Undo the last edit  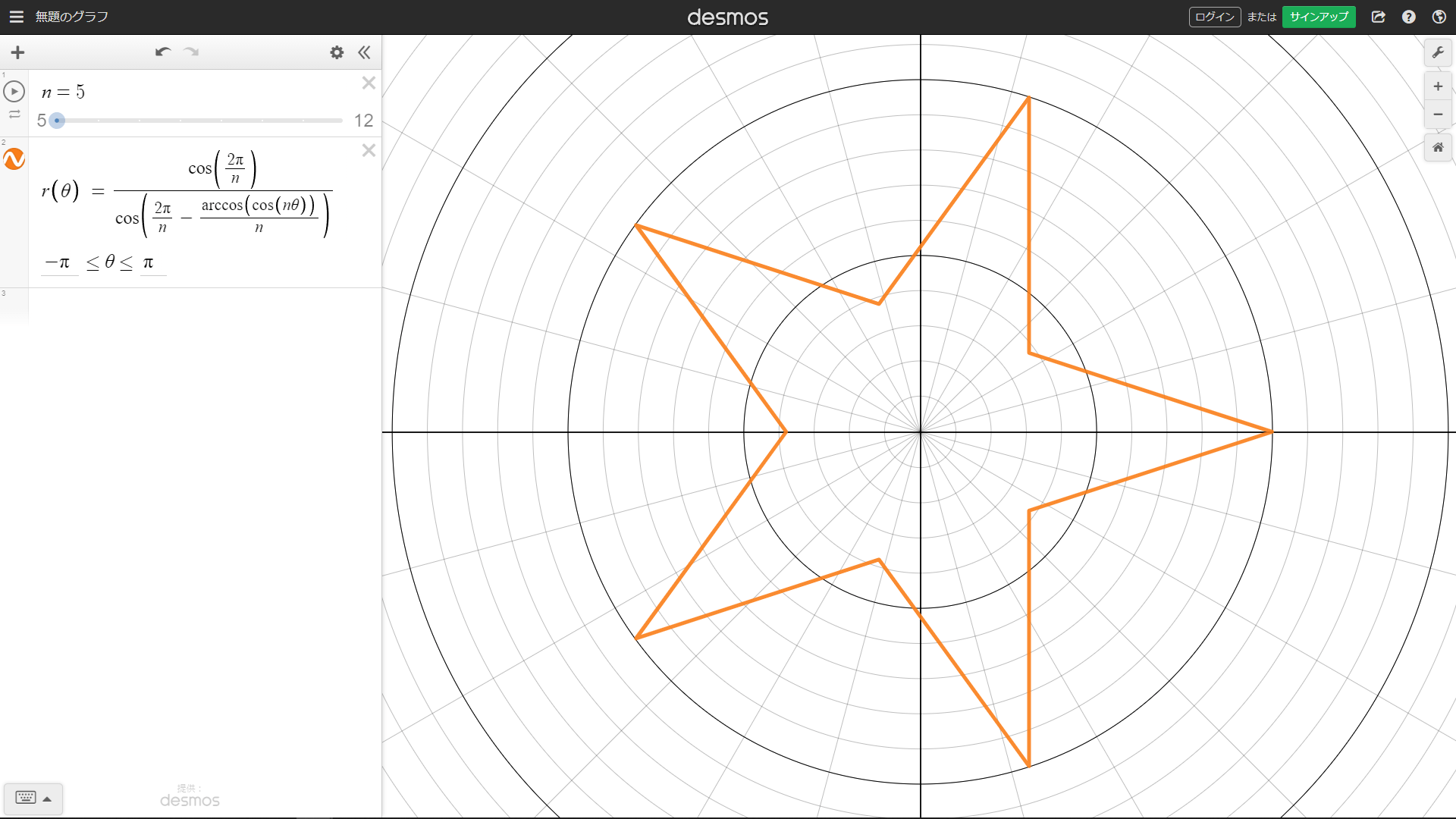click(162, 52)
